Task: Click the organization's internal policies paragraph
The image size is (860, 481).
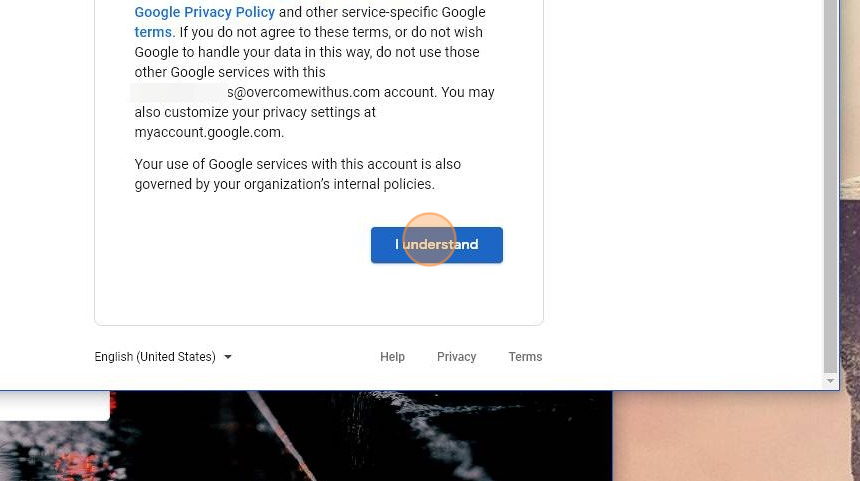Action: pyautogui.click(x=298, y=174)
